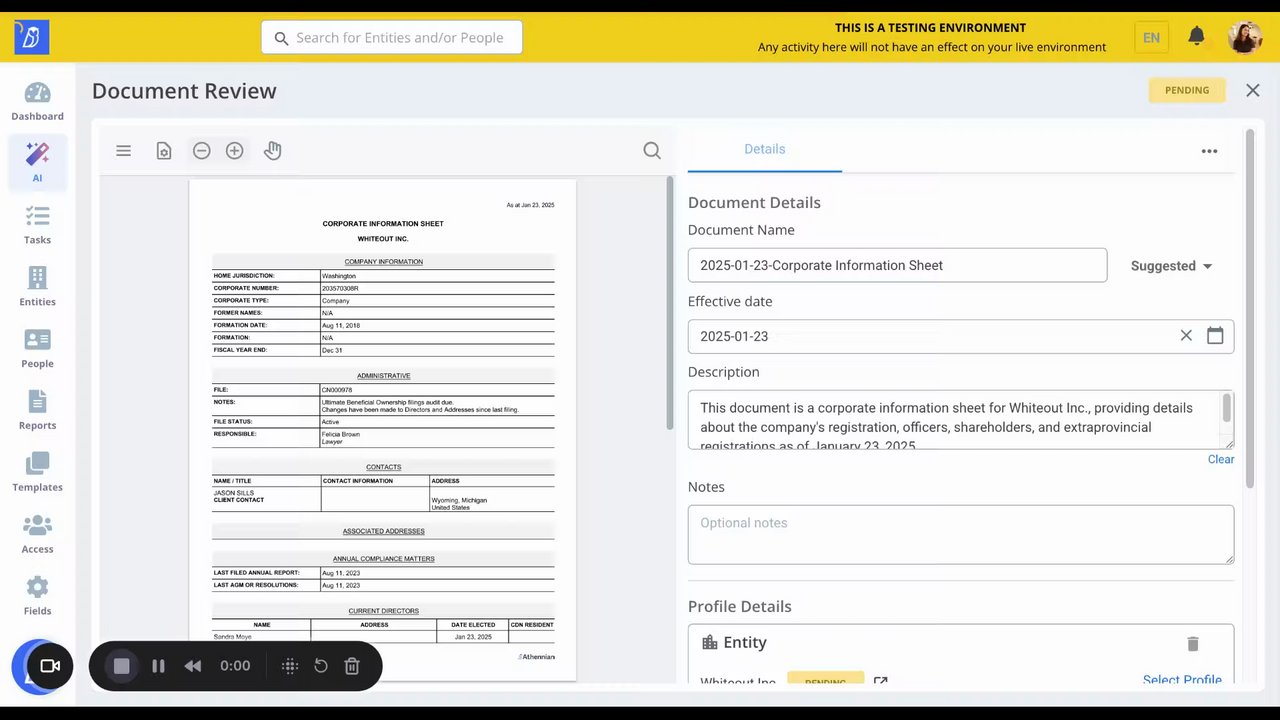Click the Athennian logo in the top bar
The width and height of the screenshot is (1280, 720).
[x=32, y=38]
